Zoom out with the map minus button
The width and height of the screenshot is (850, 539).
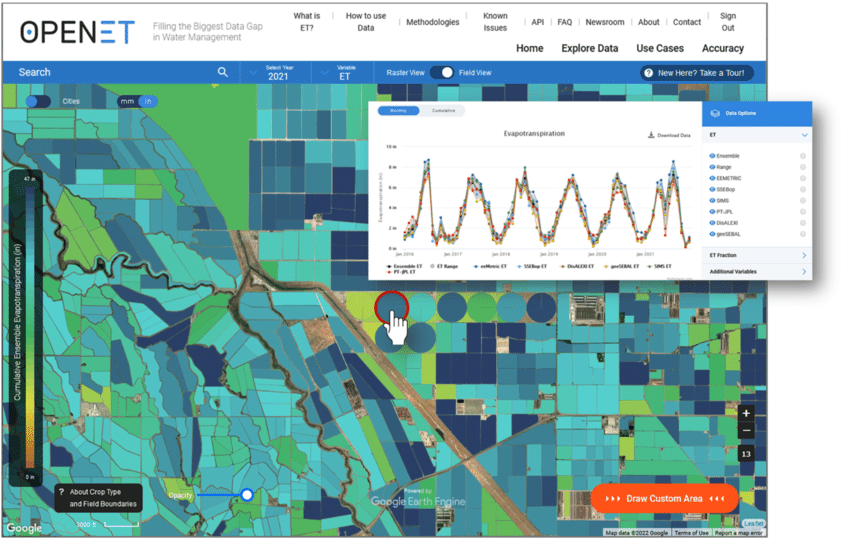point(746,430)
